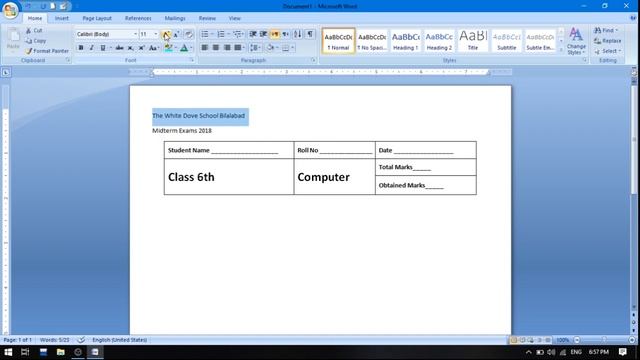640x360 pixels.
Task: Click the zoom slider handle
Action: (604, 340)
